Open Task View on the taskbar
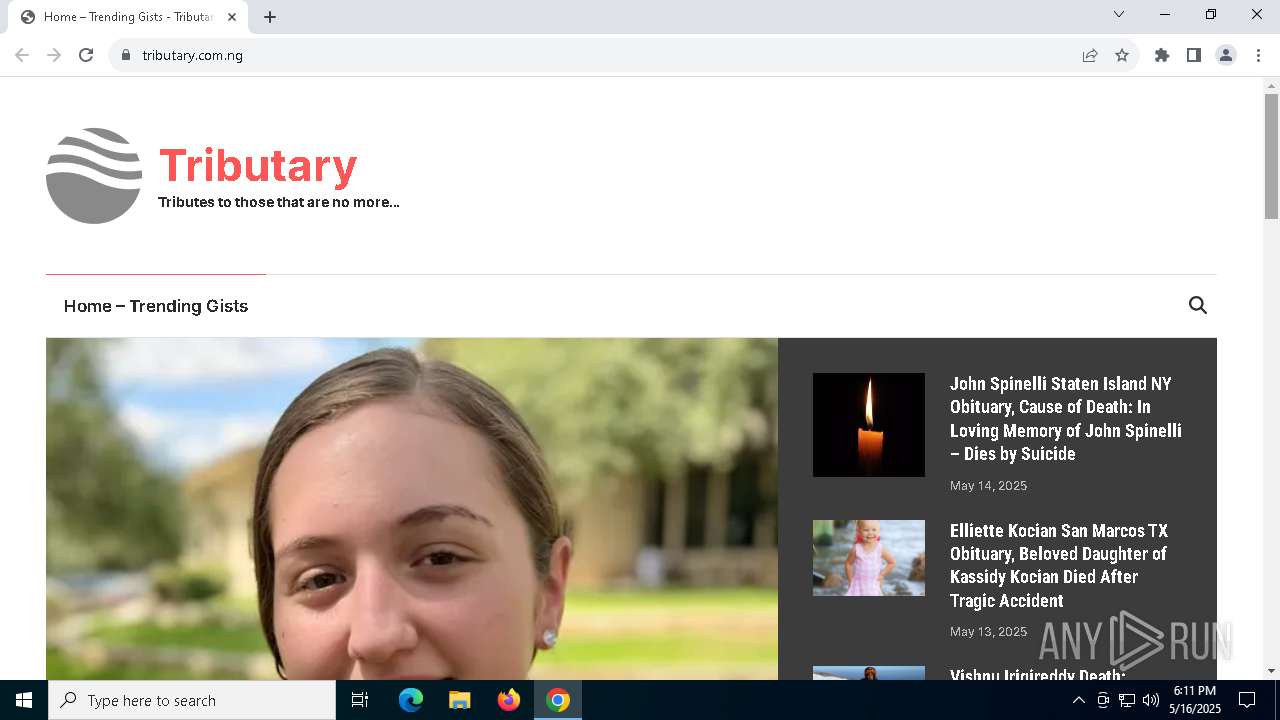Viewport: 1280px width, 720px height. pos(360,700)
